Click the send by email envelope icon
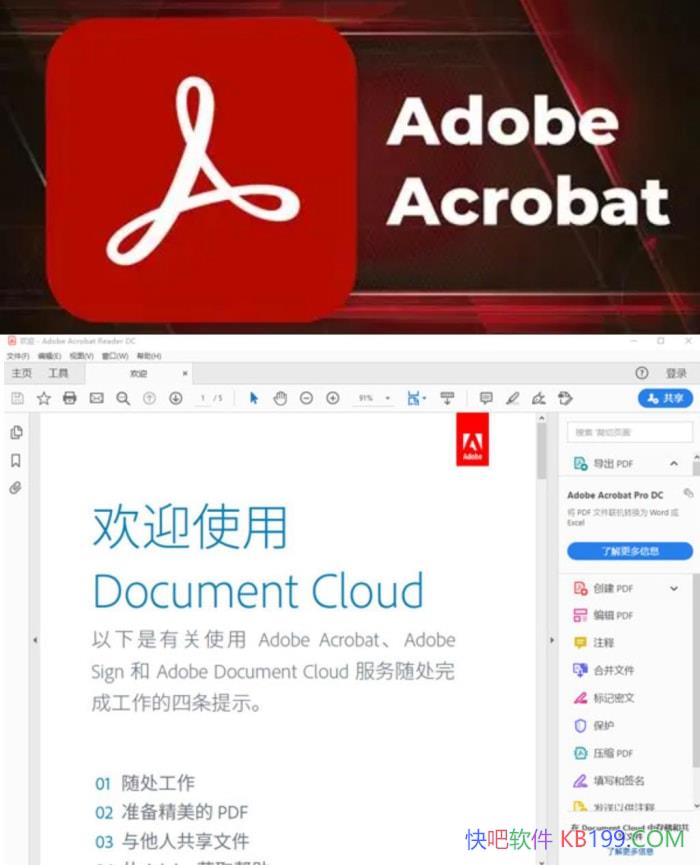 point(96,398)
